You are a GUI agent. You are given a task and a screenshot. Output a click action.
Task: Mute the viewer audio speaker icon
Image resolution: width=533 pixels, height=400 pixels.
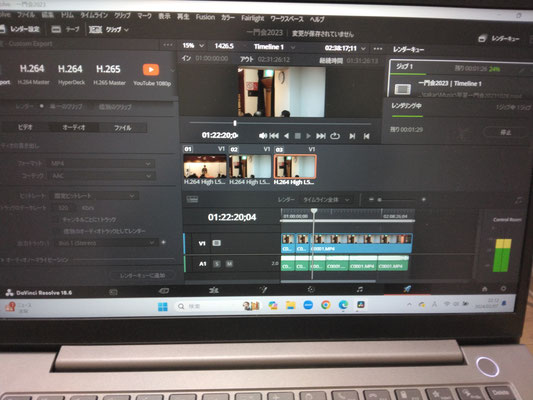click(263, 136)
